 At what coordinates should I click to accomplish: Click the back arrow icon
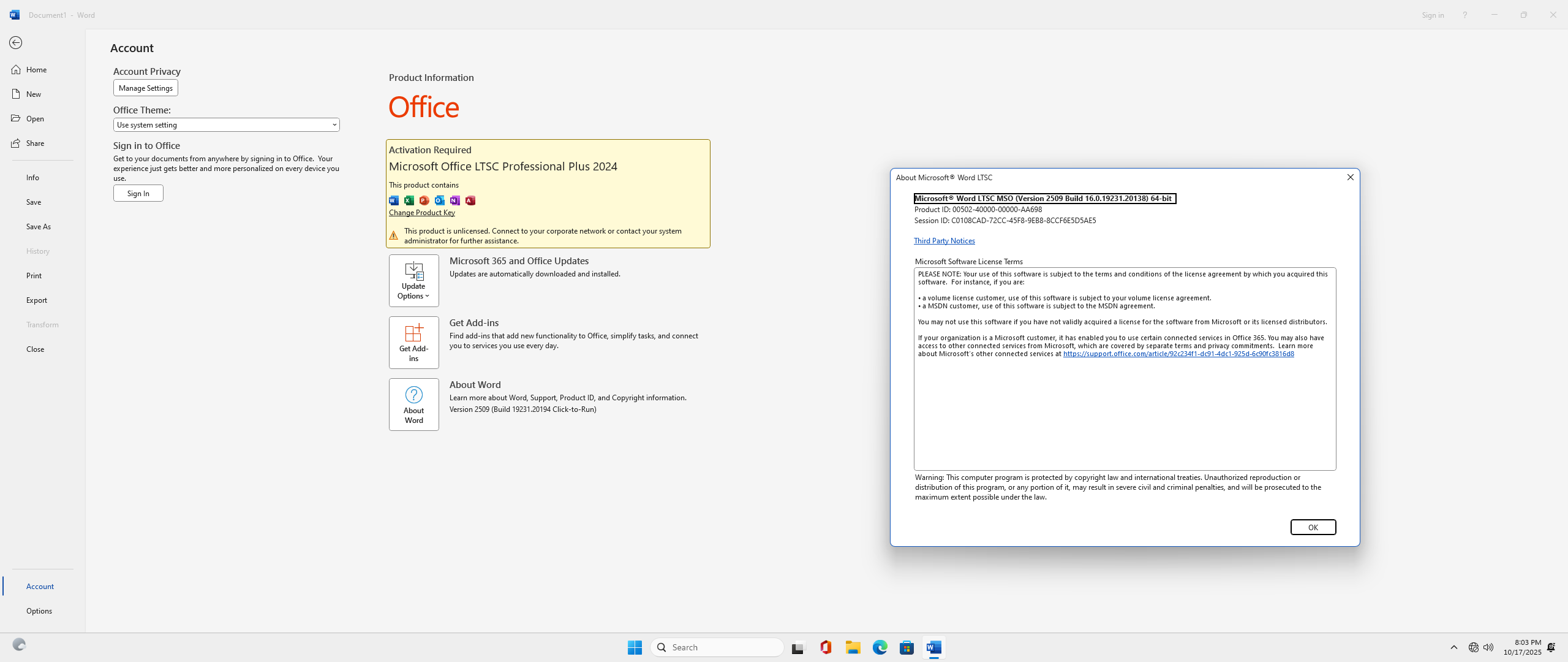(x=16, y=43)
